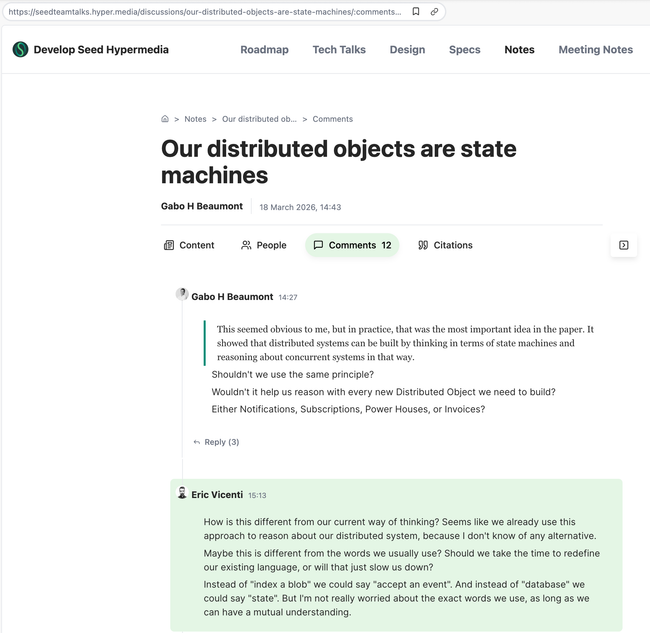650x633 pixels.
Task: Bookmark this page in the address bar
Action: coord(416,12)
